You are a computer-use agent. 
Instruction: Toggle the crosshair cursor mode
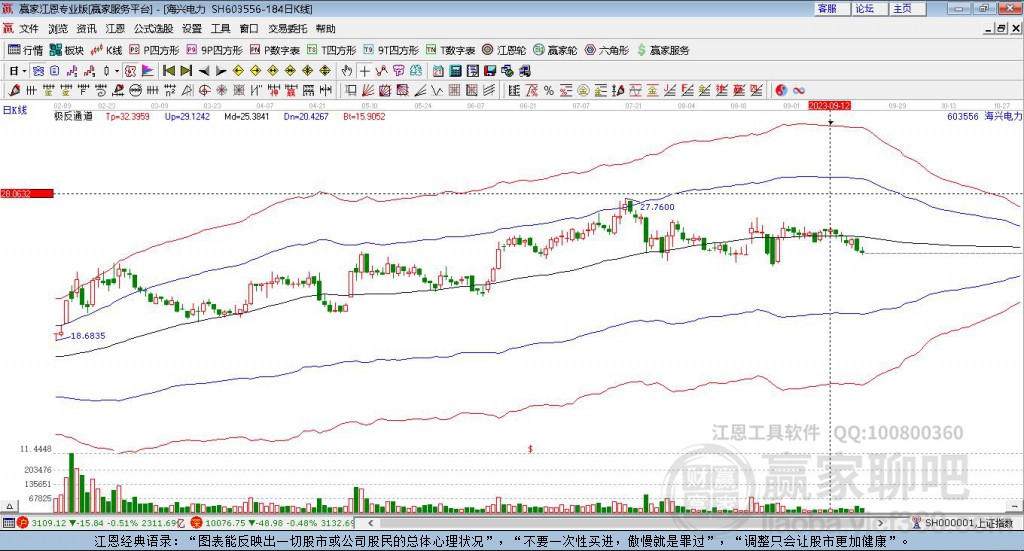tap(364, 71)
